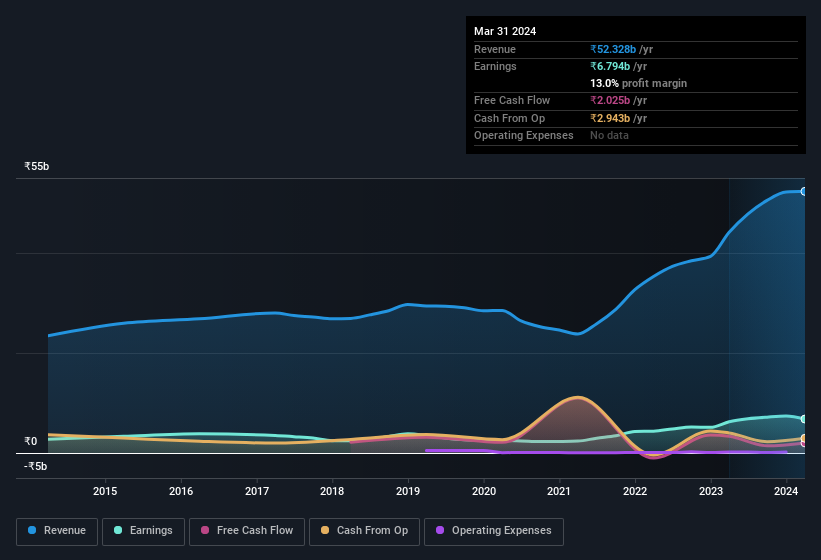Click the Earnings row label in tooltip
The image size is (821, 560).
[495, 66]
